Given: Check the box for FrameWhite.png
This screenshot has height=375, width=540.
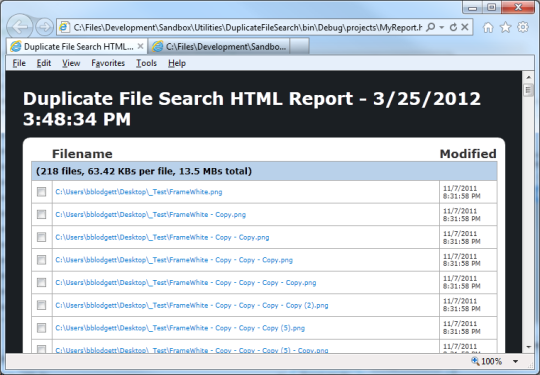Looking at the screenshot, I should (x=41, y=192).
